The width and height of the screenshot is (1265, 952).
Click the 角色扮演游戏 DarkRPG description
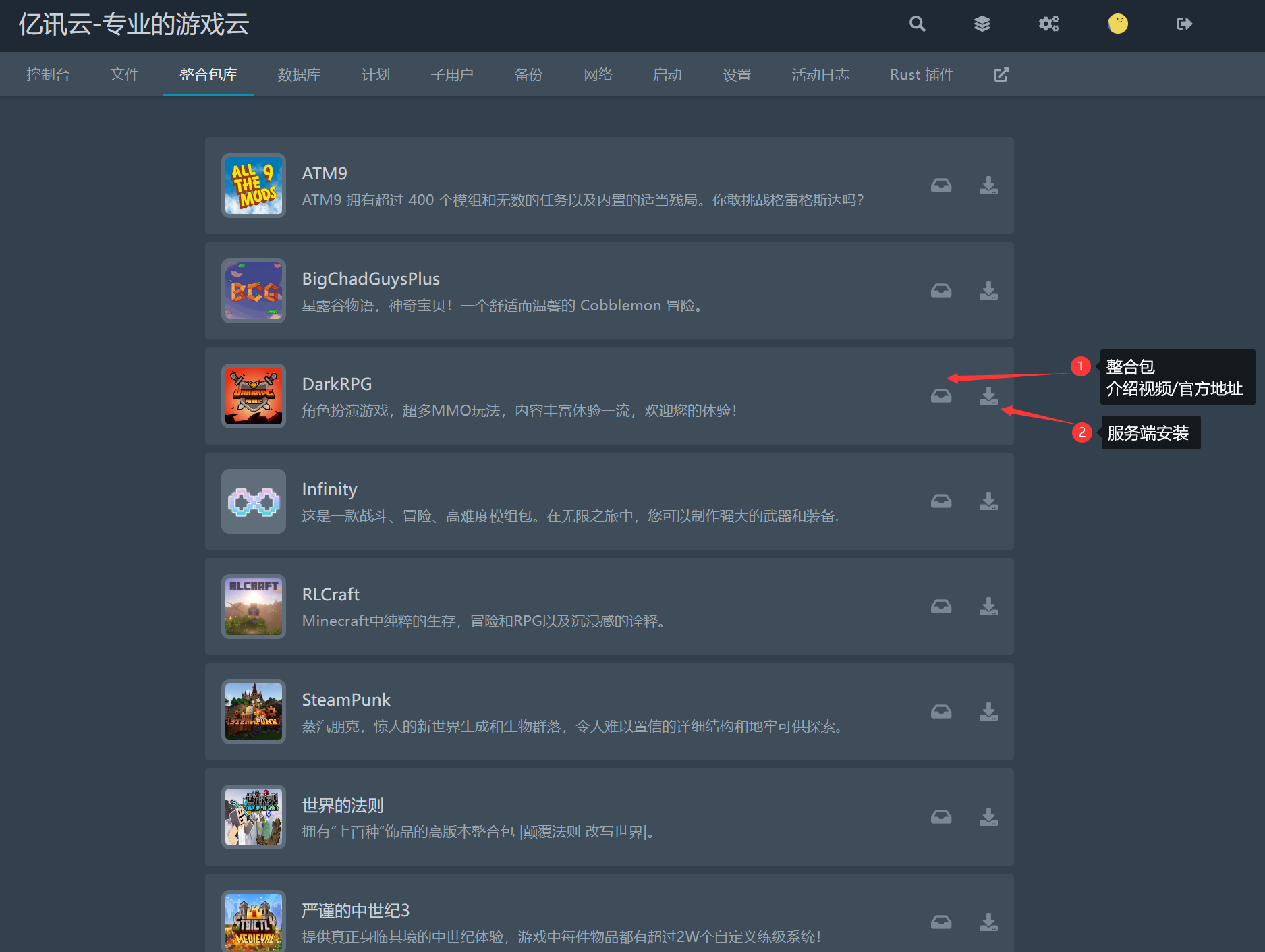pyautogui.click(x=520, y=410)
